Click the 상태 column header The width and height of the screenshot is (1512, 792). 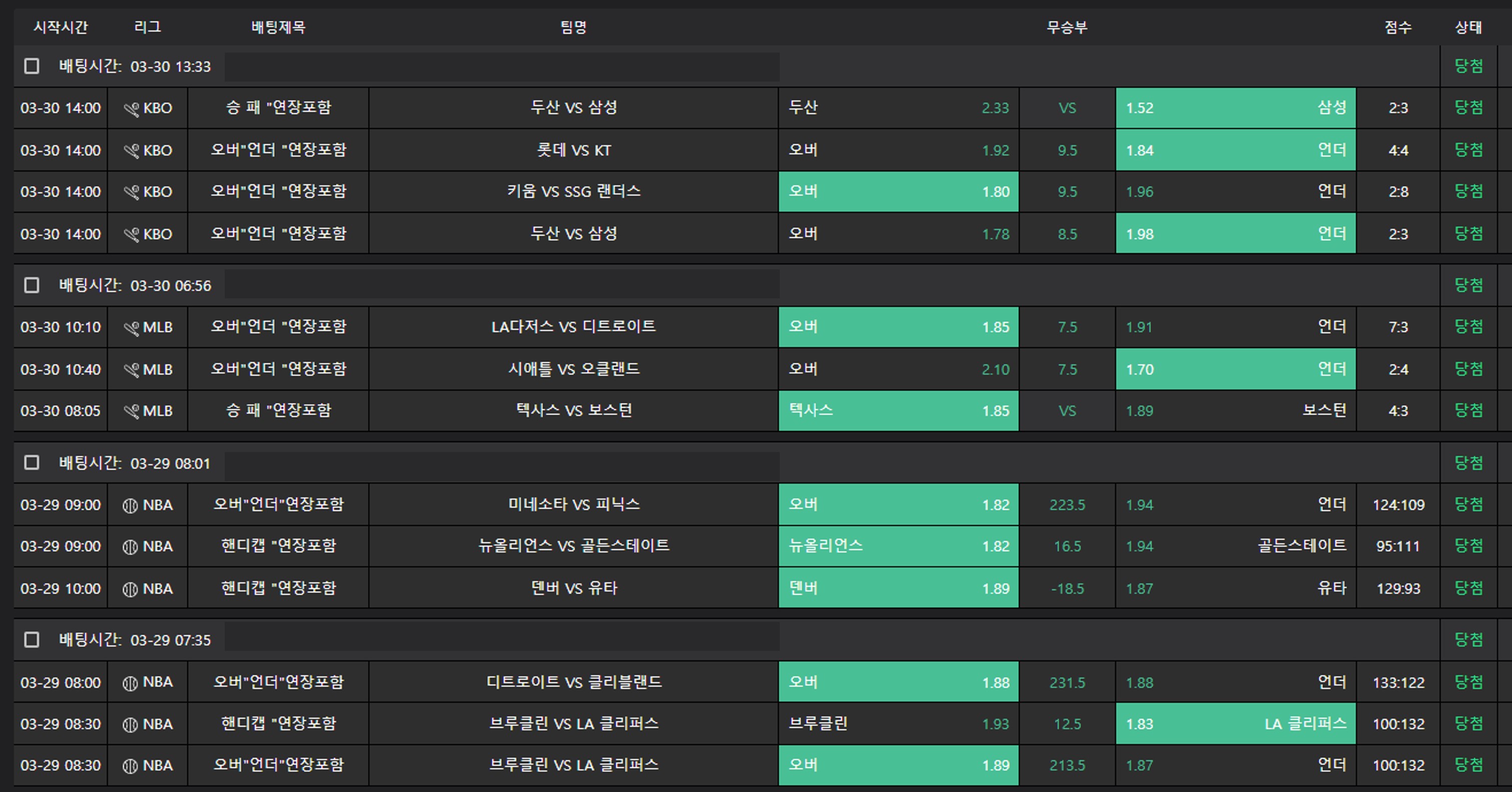click(x=1468, y=27)
